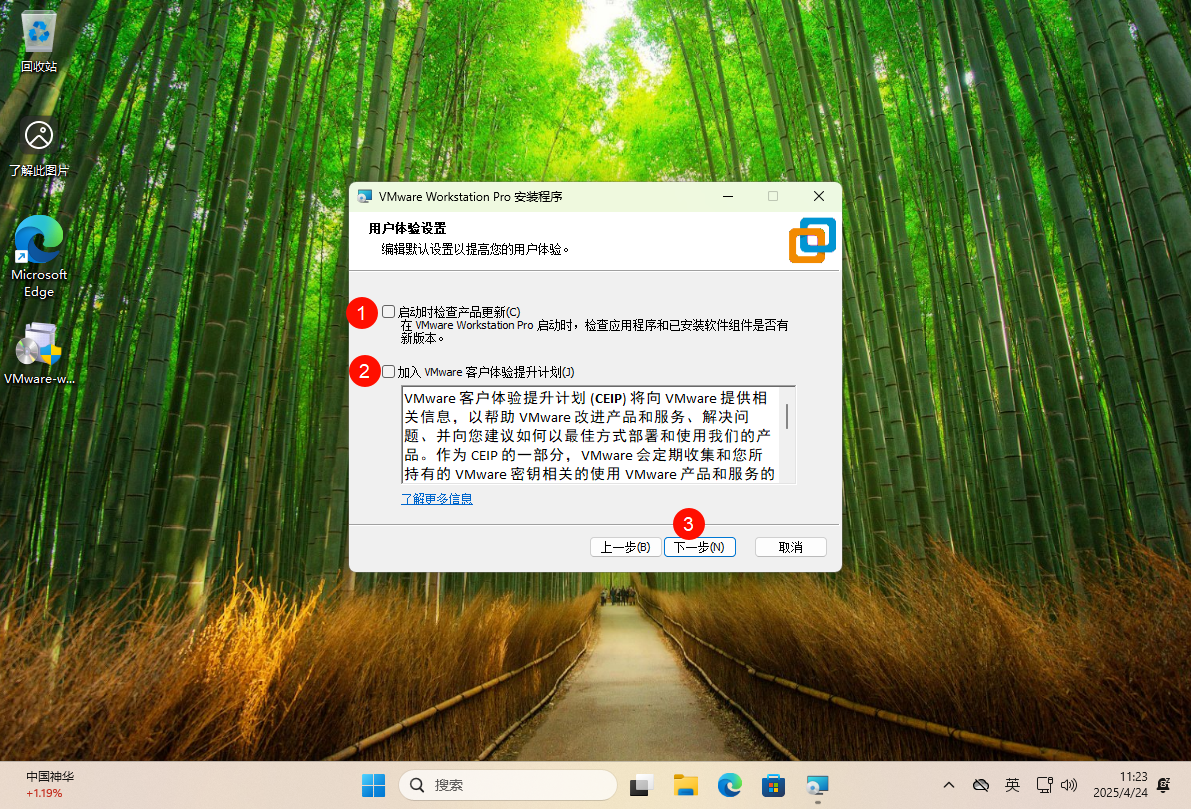Check the startup product update checkbox
The height and width of the screenshot is (809, 1191).
(388, 311)
